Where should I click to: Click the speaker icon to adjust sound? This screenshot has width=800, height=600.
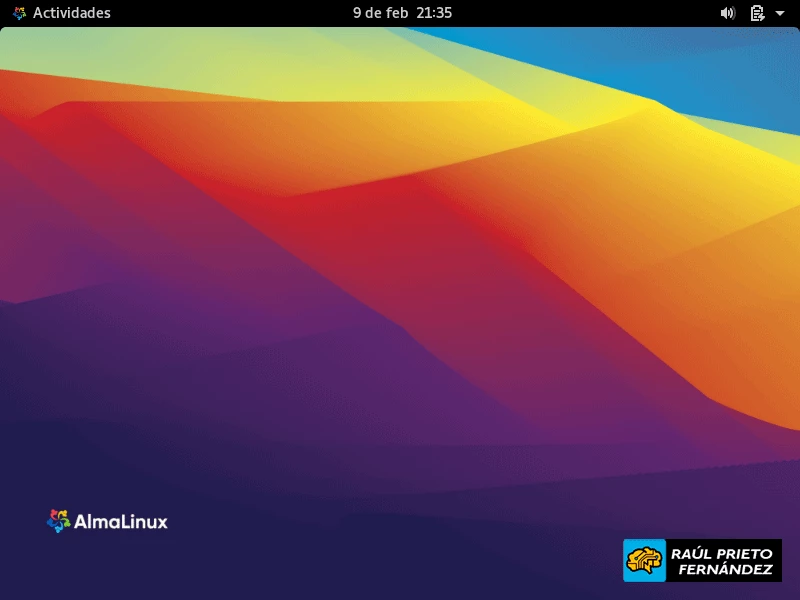coord(729,13)
